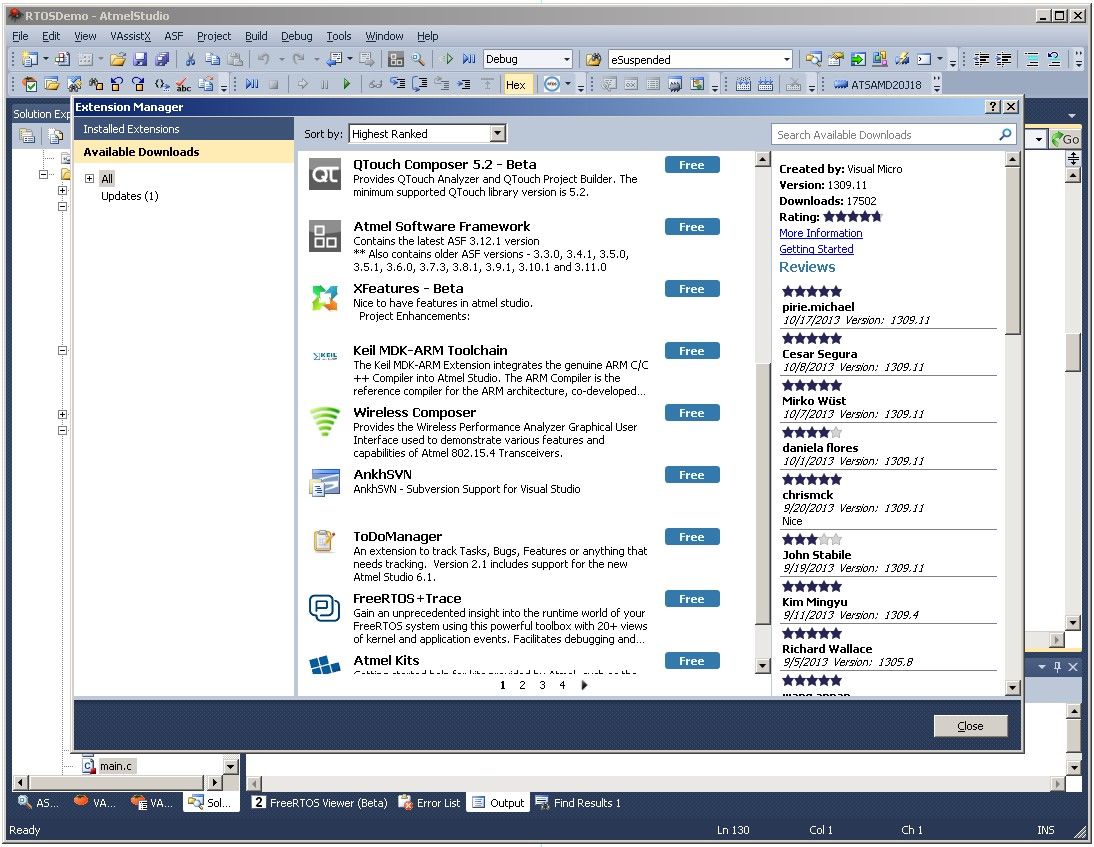The width and height of the screenshot is (1094, 847).
Task: Switch to the Find Results 1 tab
Action: (x=578, y=802)
